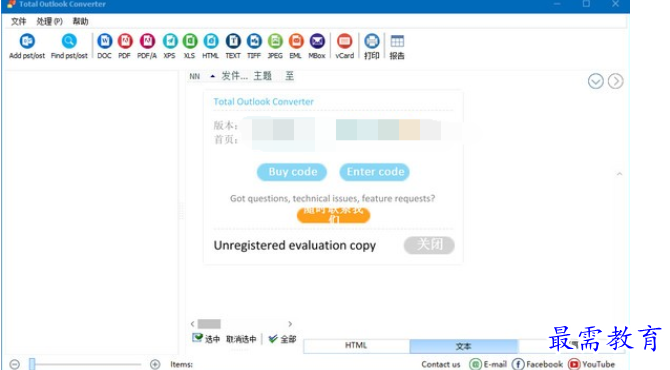This screenshot has width=670, height=370.
Task: Switch preview to HTML tab
Action: (356, 346)
